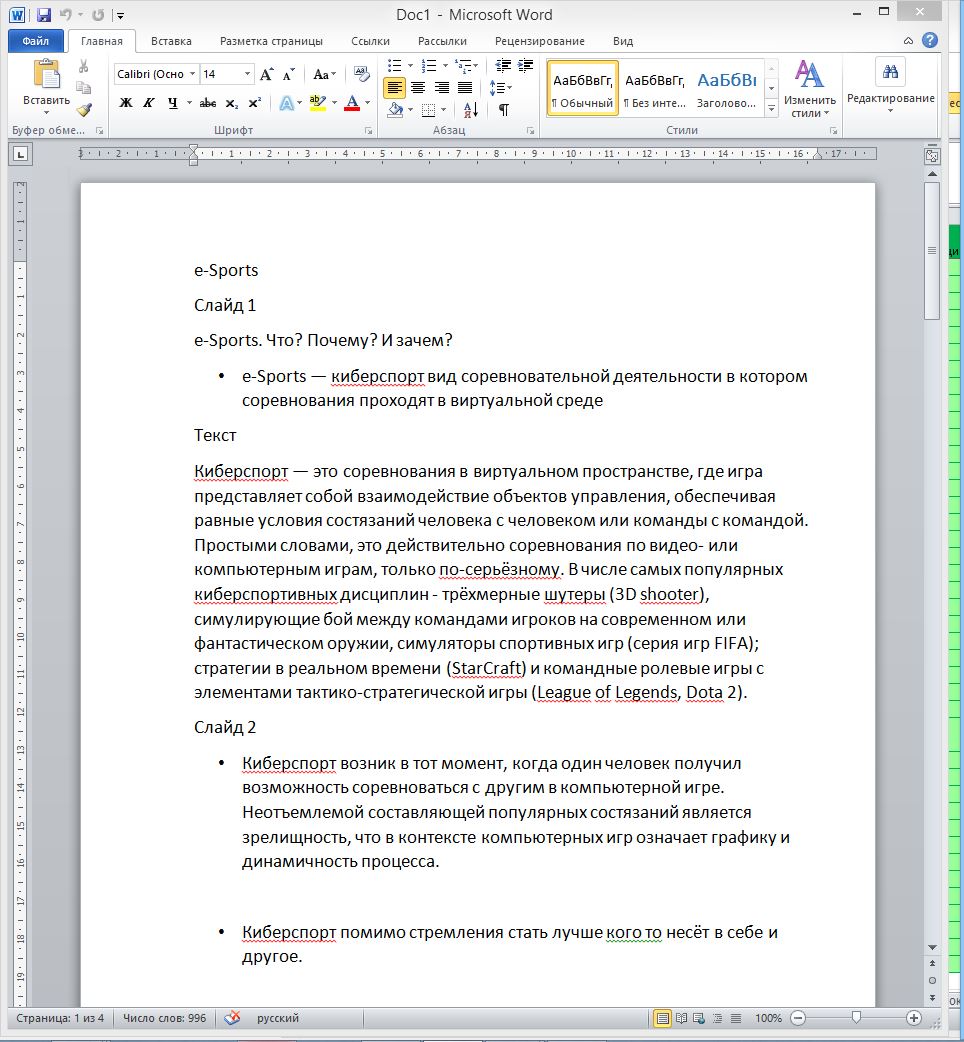964x1042 pixels.
Task: Open borders dropdown arrow
Action: 443,110
